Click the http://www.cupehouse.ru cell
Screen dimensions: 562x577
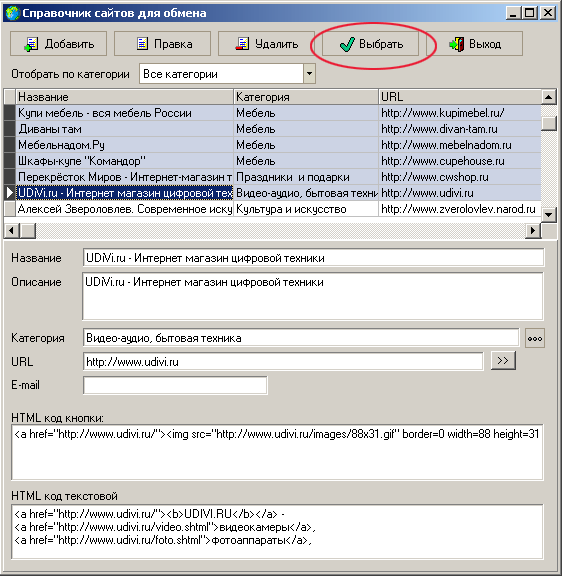click(x=460, y=161)
